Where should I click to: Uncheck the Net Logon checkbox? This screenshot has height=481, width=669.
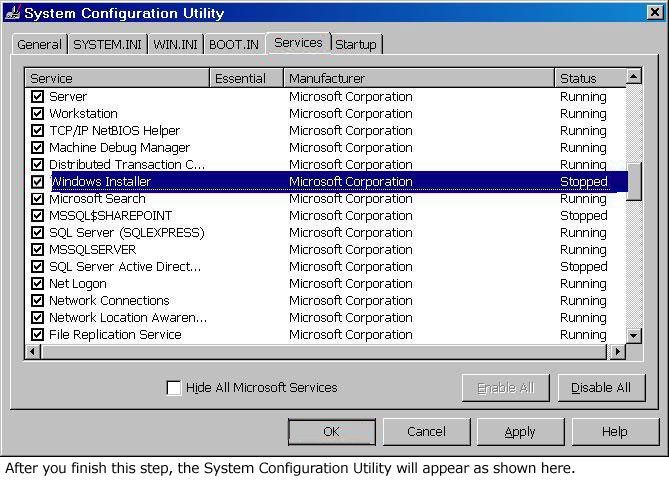[38, 283]
